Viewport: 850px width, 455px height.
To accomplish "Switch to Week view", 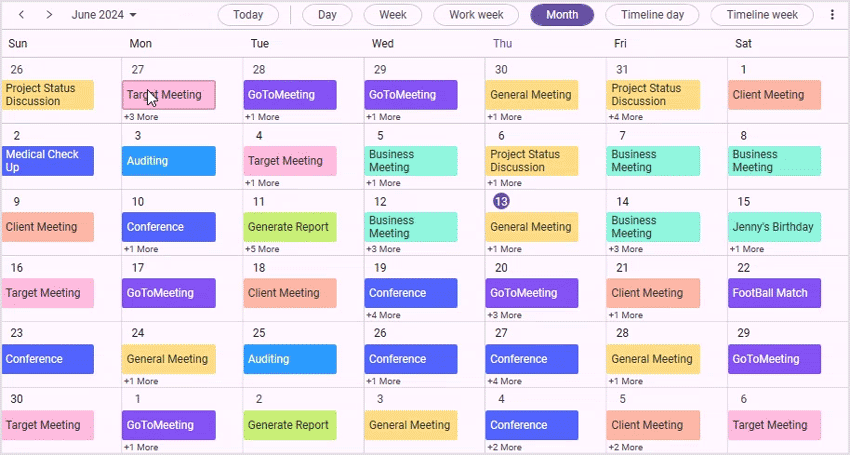I will [393, 15].
